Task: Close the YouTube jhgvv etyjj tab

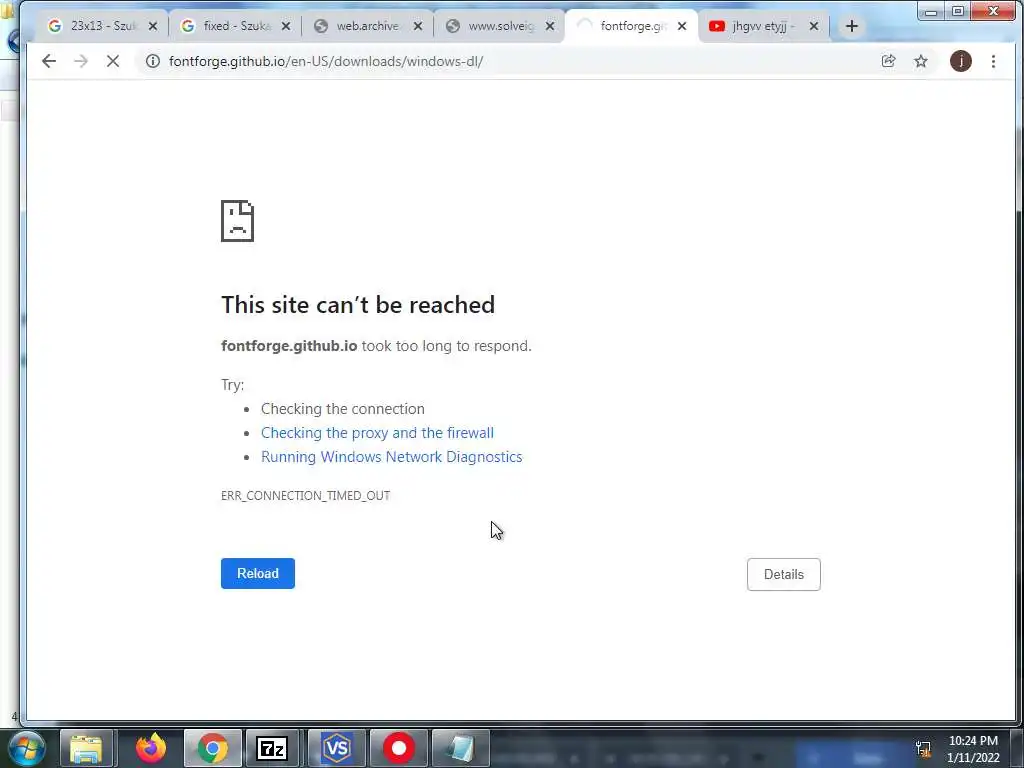Action: coord(814,26)
